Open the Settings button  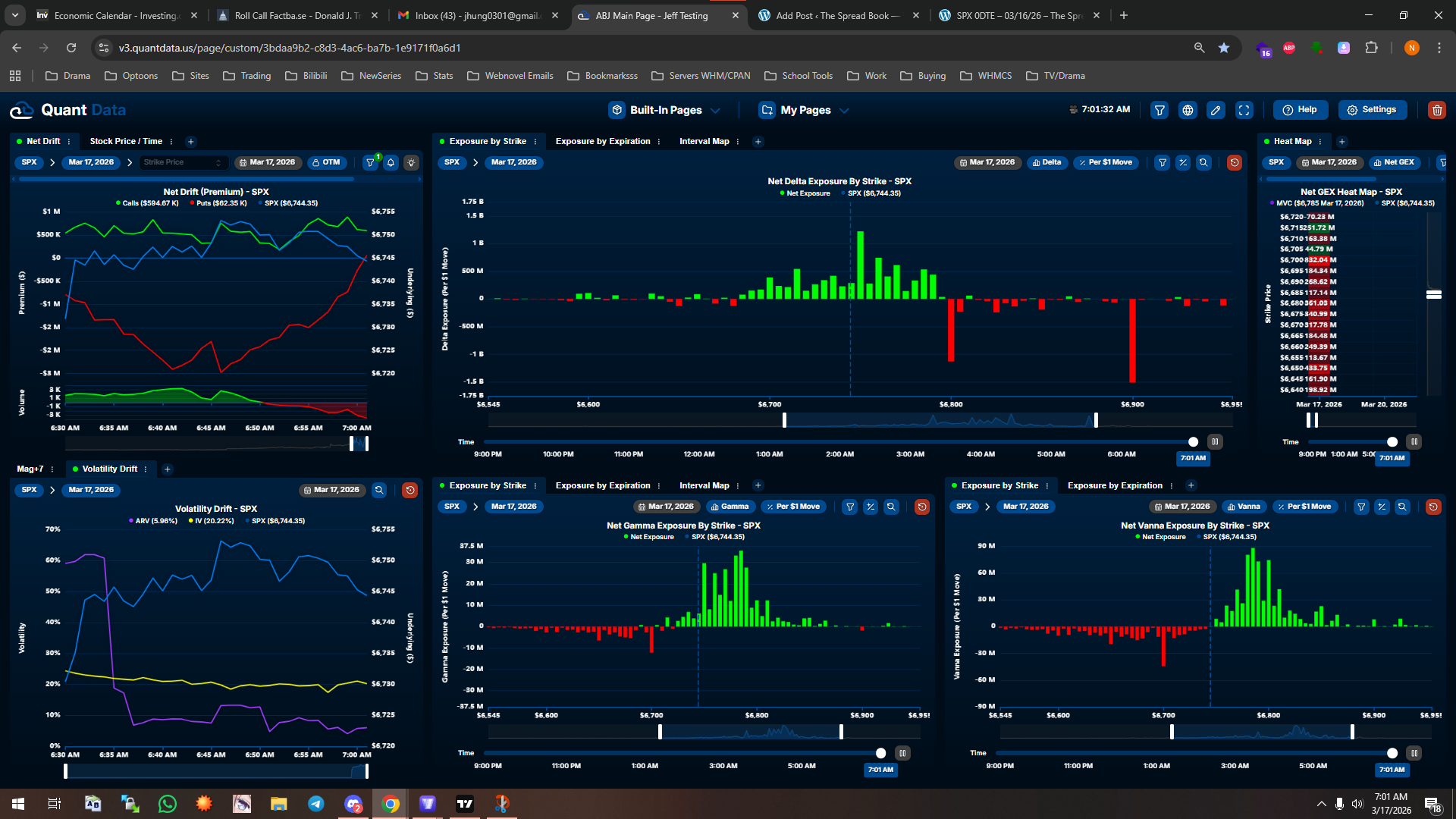(x=1372, y=110)
